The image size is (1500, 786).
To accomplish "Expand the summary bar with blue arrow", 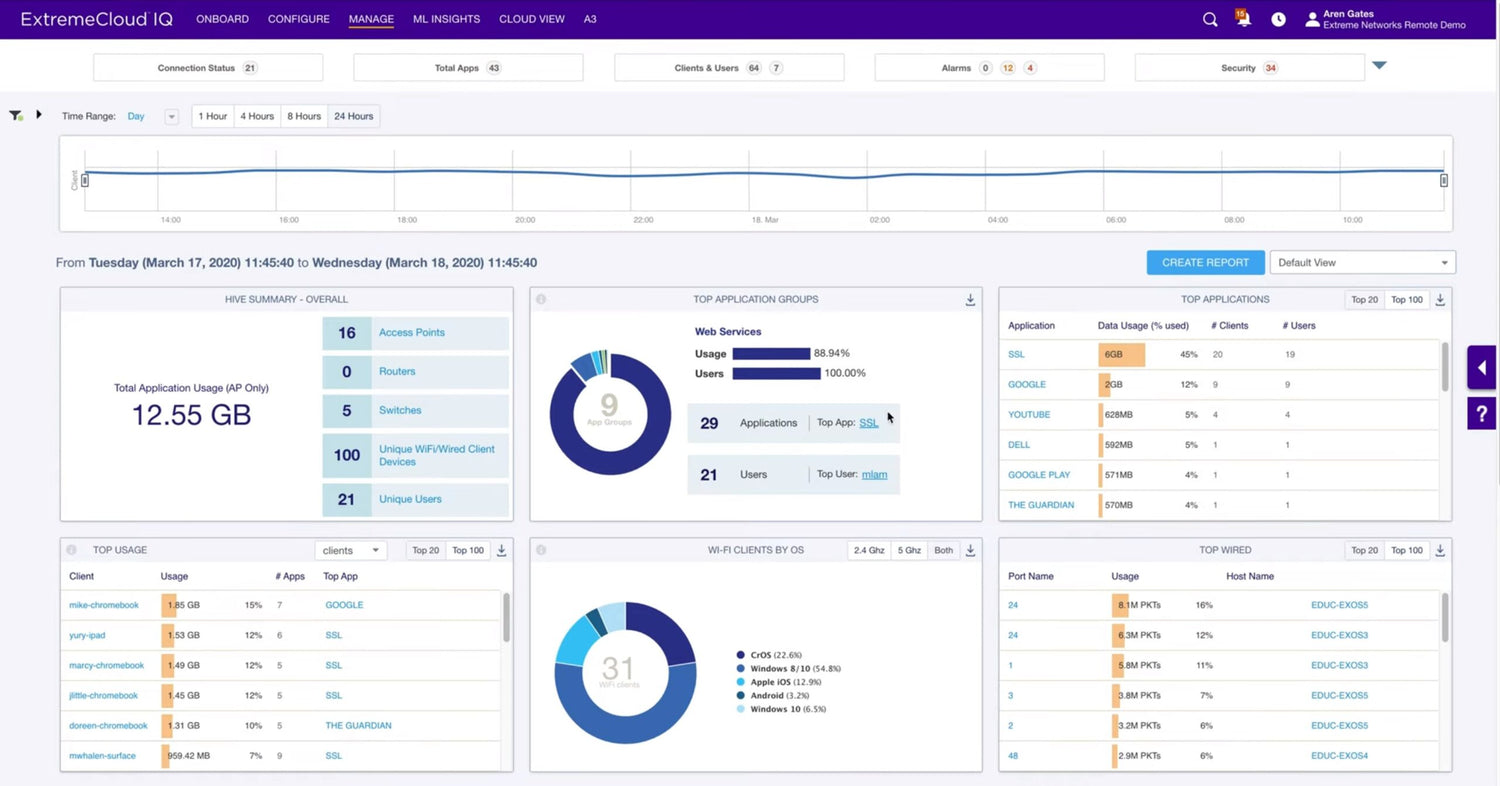I will pyautogui.click(x=1379, y=66).
